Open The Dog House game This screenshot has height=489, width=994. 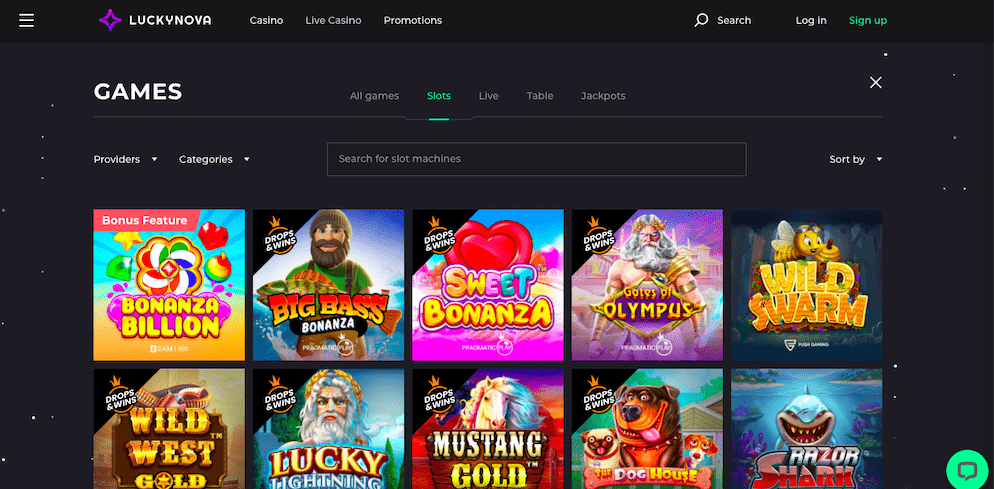[647, 429]
